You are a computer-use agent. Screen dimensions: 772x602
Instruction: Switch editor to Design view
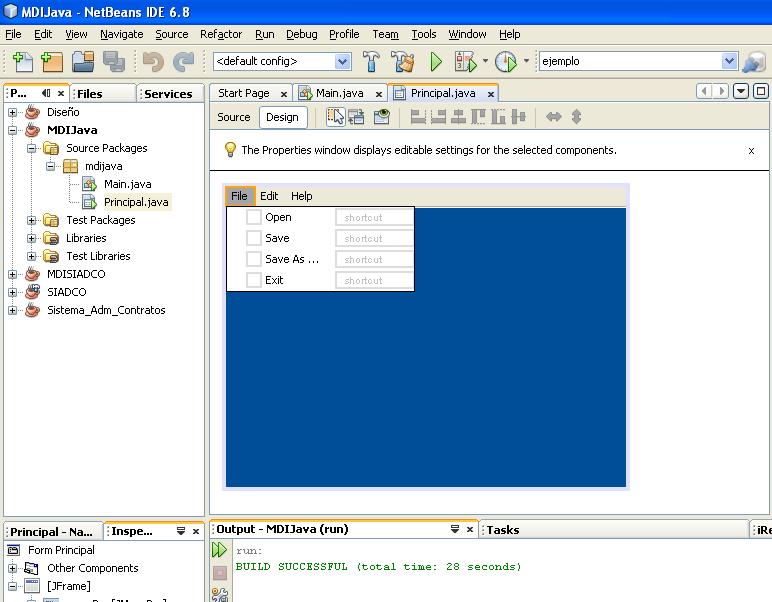[283, 117]
